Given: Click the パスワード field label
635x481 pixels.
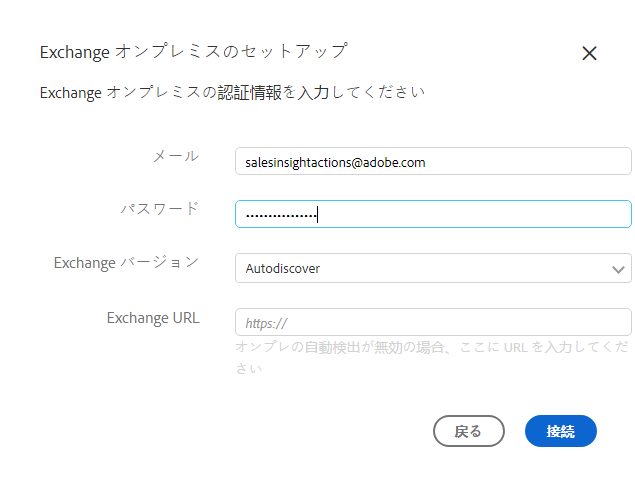Looking at the screenshot, I should tap(159, 209).
